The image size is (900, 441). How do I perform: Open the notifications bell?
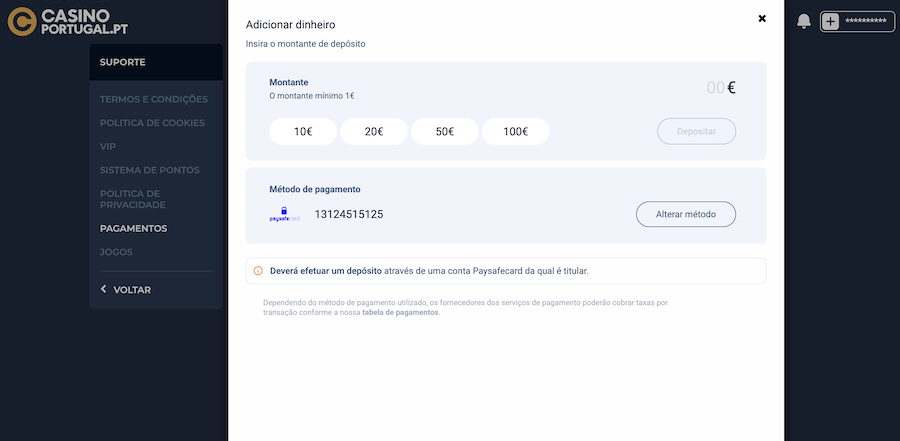[803, 21]
